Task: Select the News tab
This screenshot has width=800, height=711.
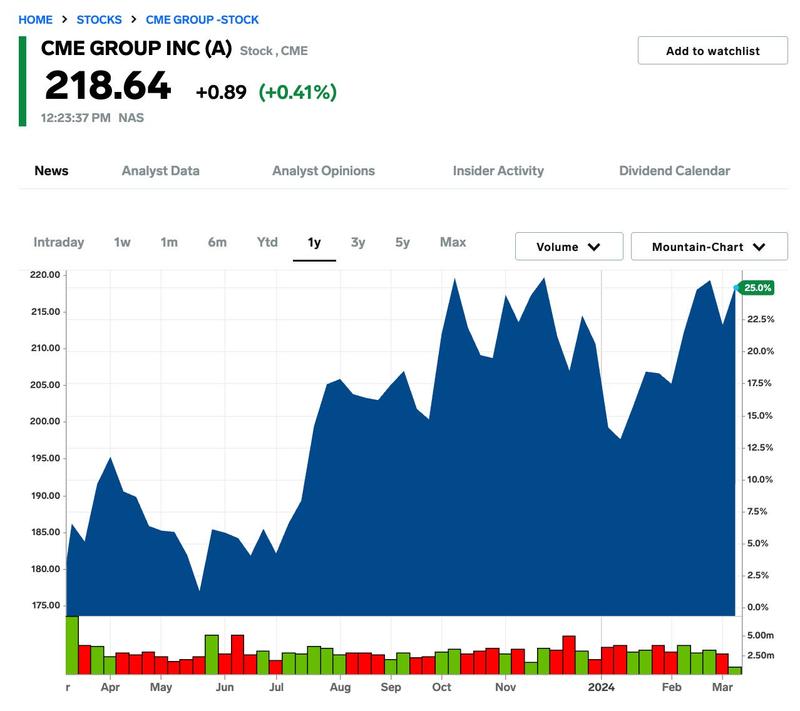Action: pyautogui.click(x=52, y=171)
